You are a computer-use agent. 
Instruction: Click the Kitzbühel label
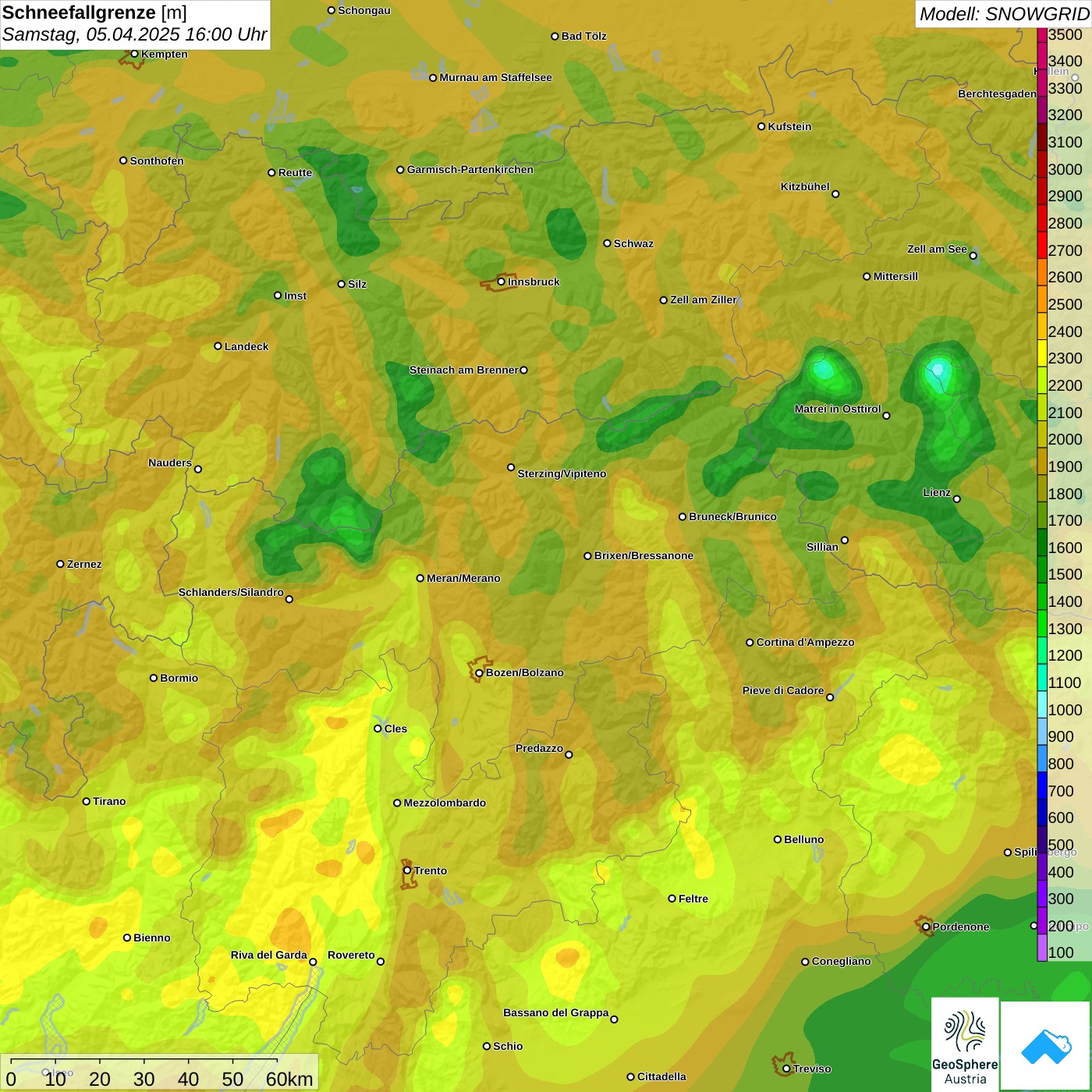pyautogui.click(x=805, y=186)
